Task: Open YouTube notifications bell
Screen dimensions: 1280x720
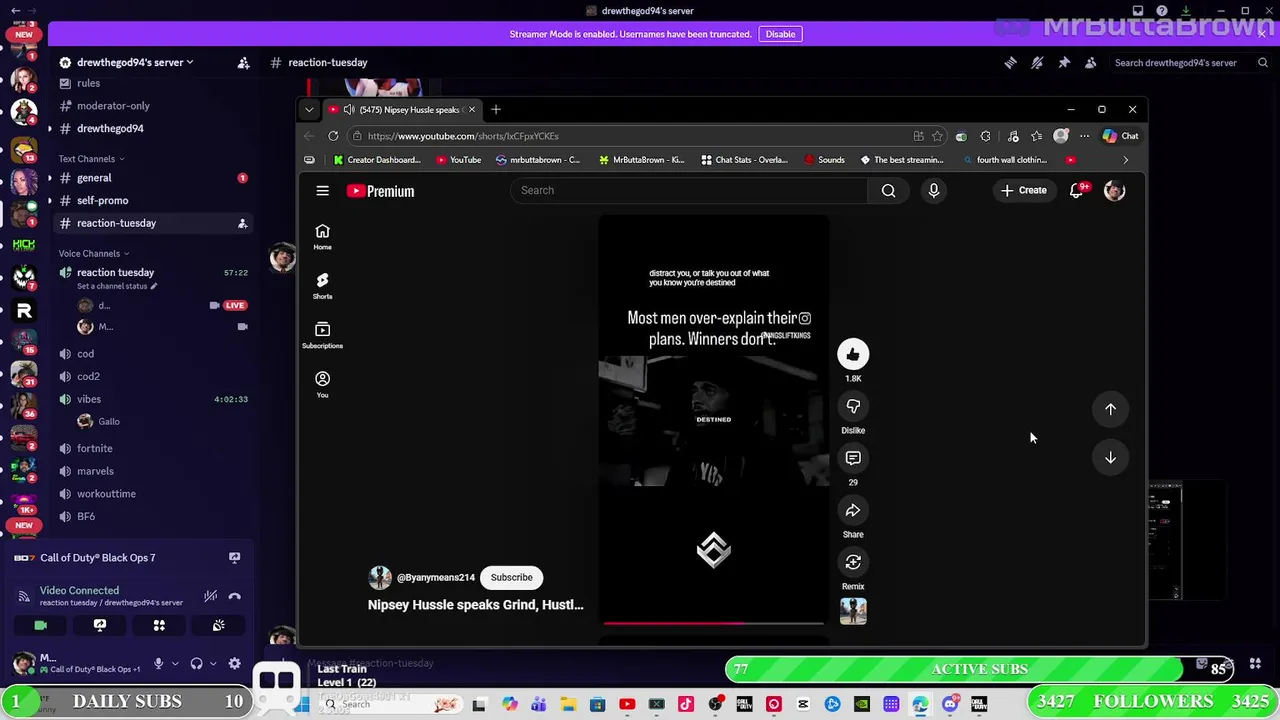Action: (x=1077, y=190)
